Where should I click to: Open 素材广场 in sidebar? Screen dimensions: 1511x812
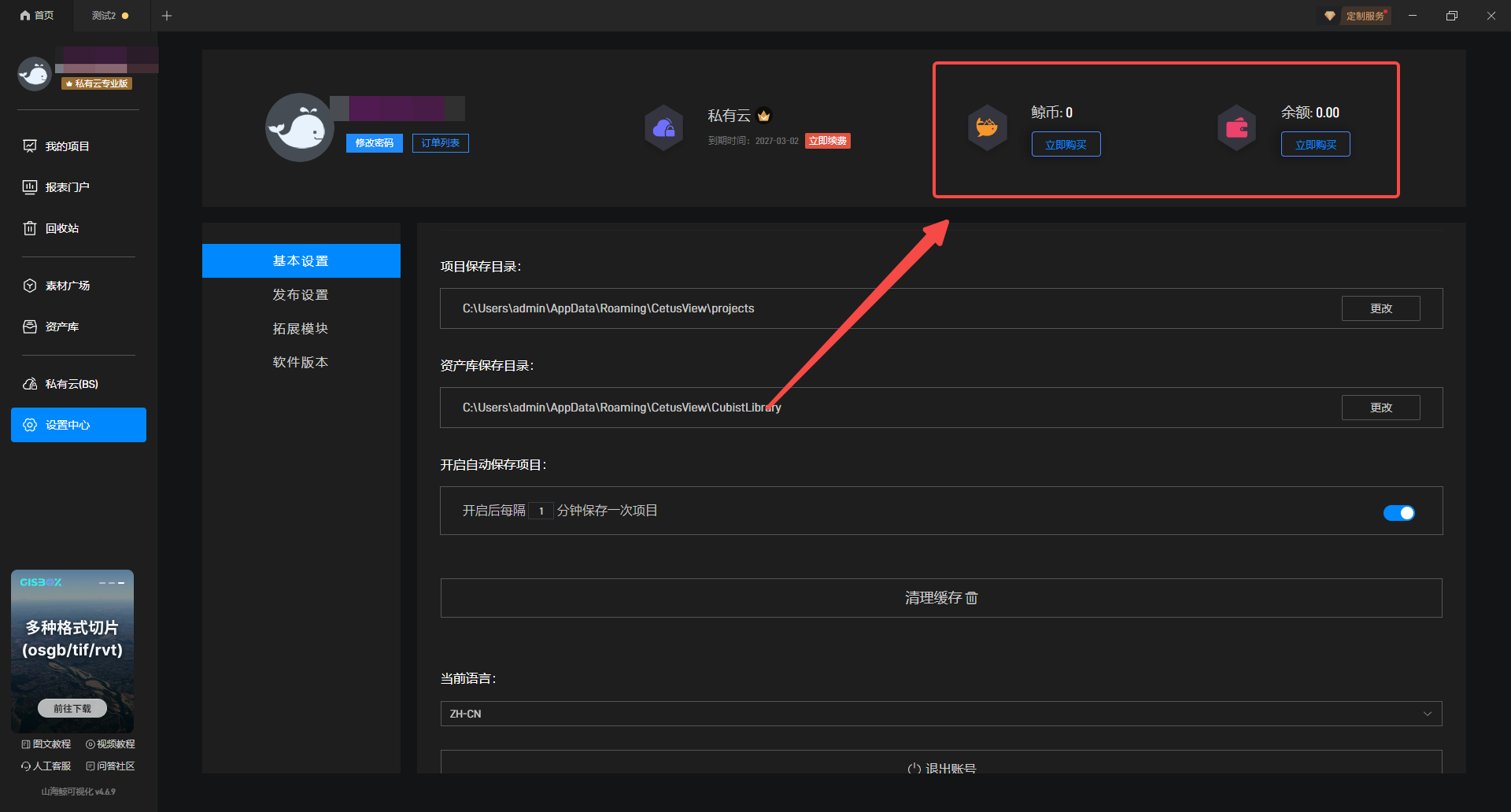[67, 286]
